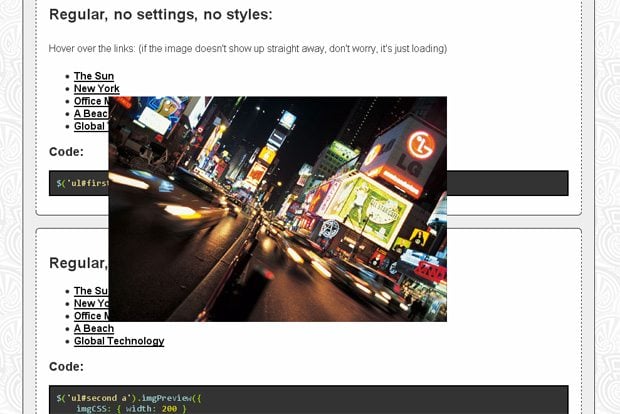Click 'The Sun' link in second list
This screenshot has height=414, width=620.
tap(90, 291)
